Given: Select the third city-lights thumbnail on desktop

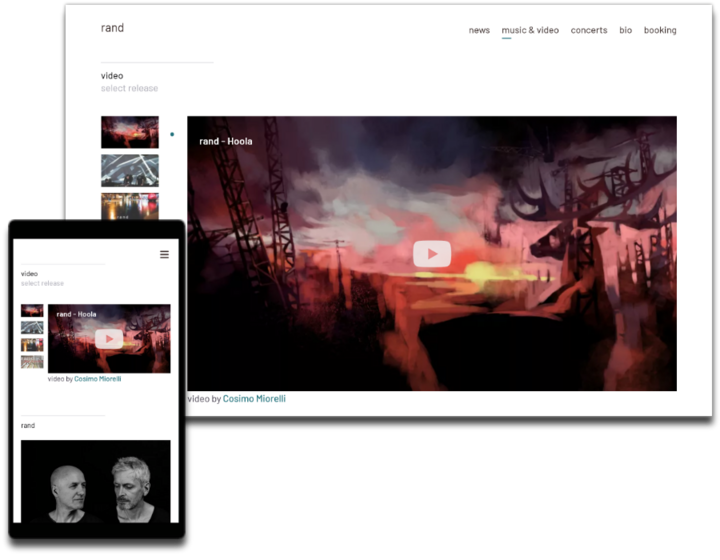Looking at the screenshot, I should 130,206.
